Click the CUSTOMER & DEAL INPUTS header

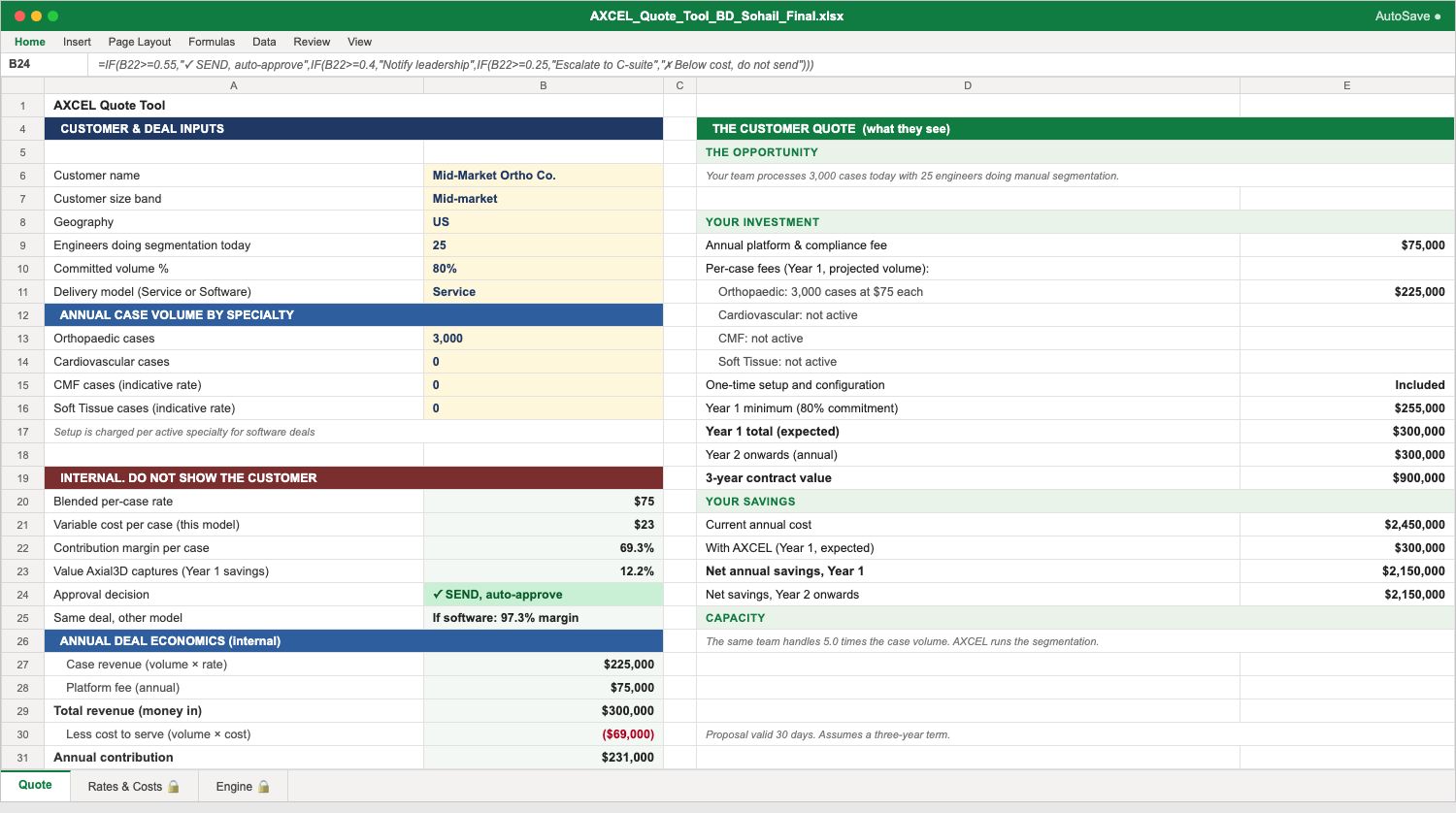[354, 129]
